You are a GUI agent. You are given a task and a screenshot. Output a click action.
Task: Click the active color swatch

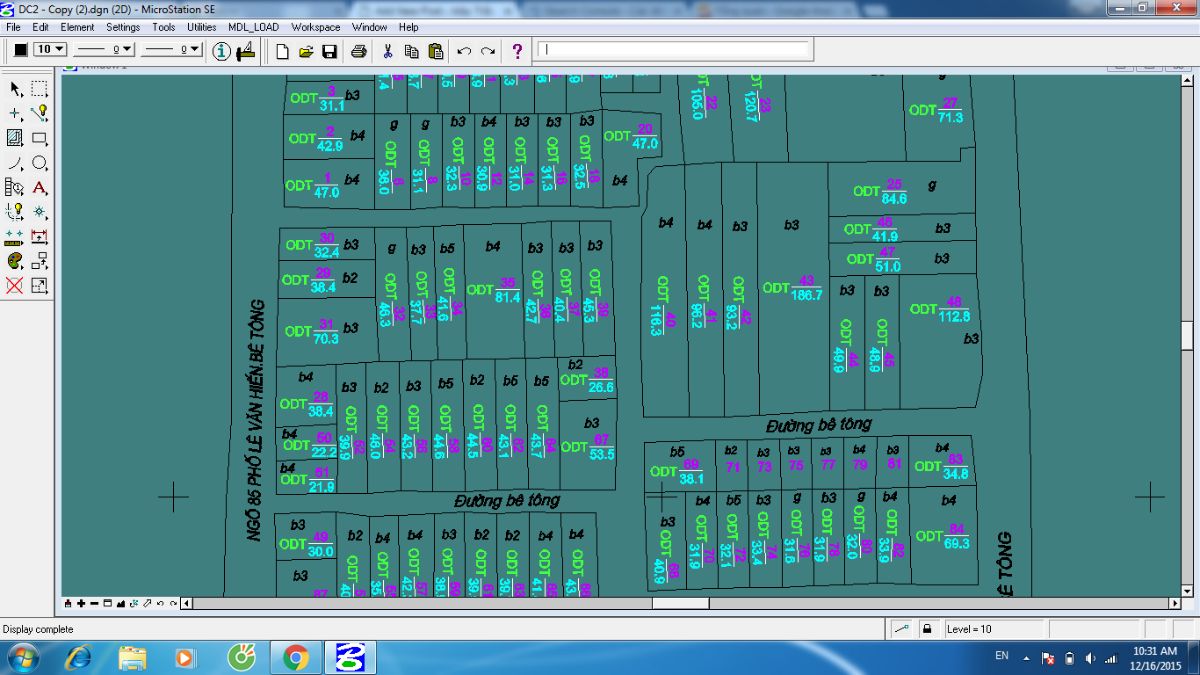[x=20, y=49]
